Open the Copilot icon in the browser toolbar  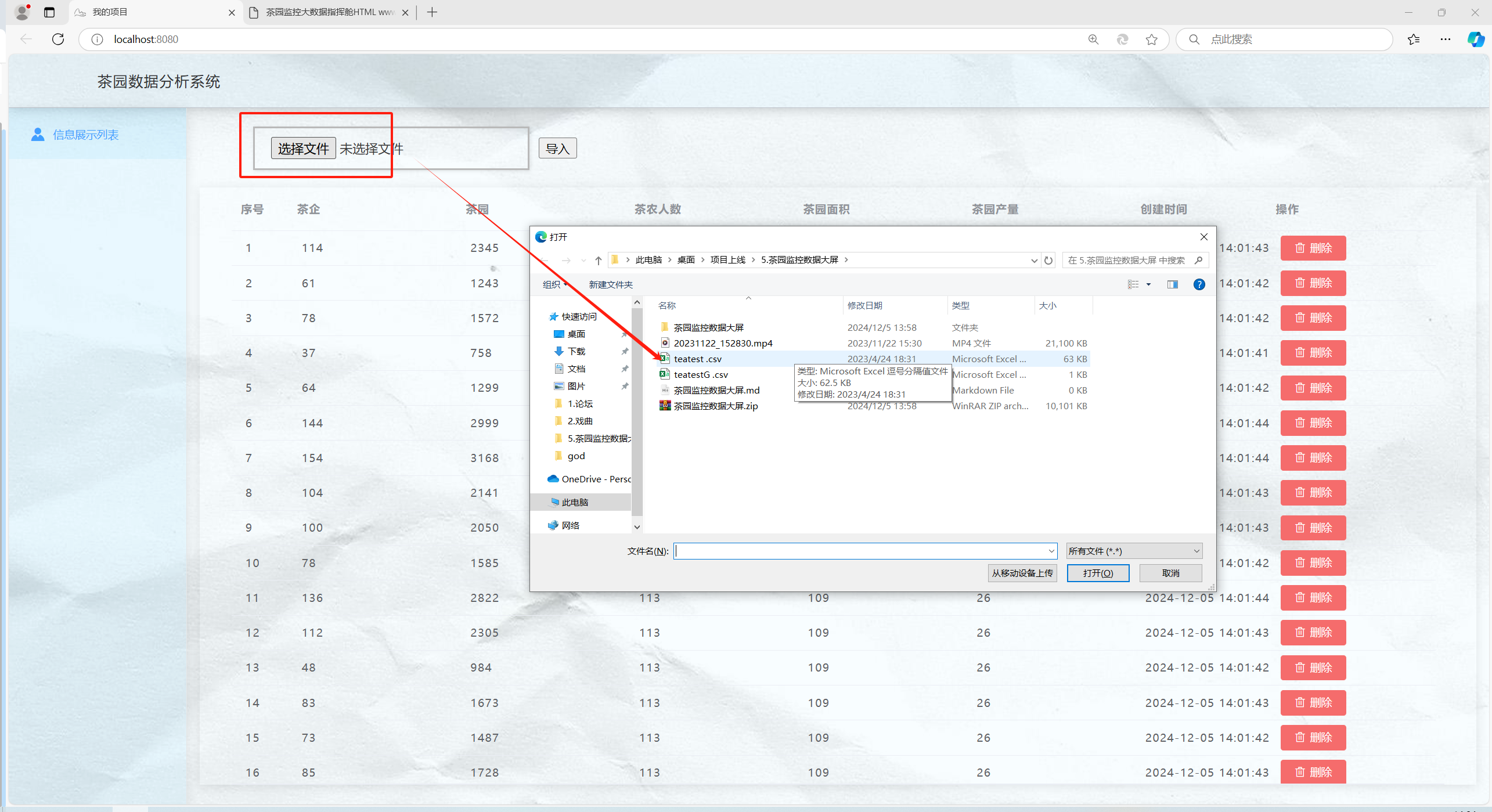click(1475, 39)
